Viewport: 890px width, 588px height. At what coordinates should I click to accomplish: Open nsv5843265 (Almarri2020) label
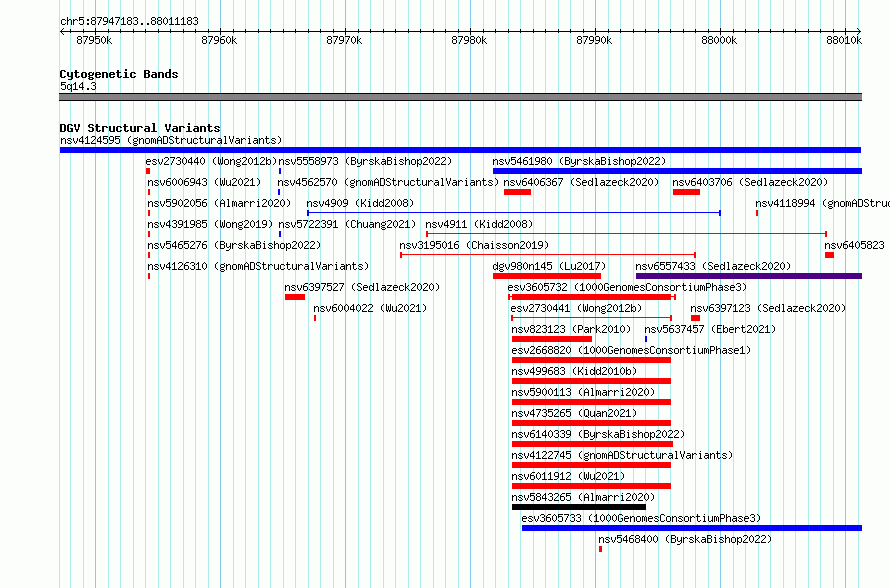pos(583,497)
